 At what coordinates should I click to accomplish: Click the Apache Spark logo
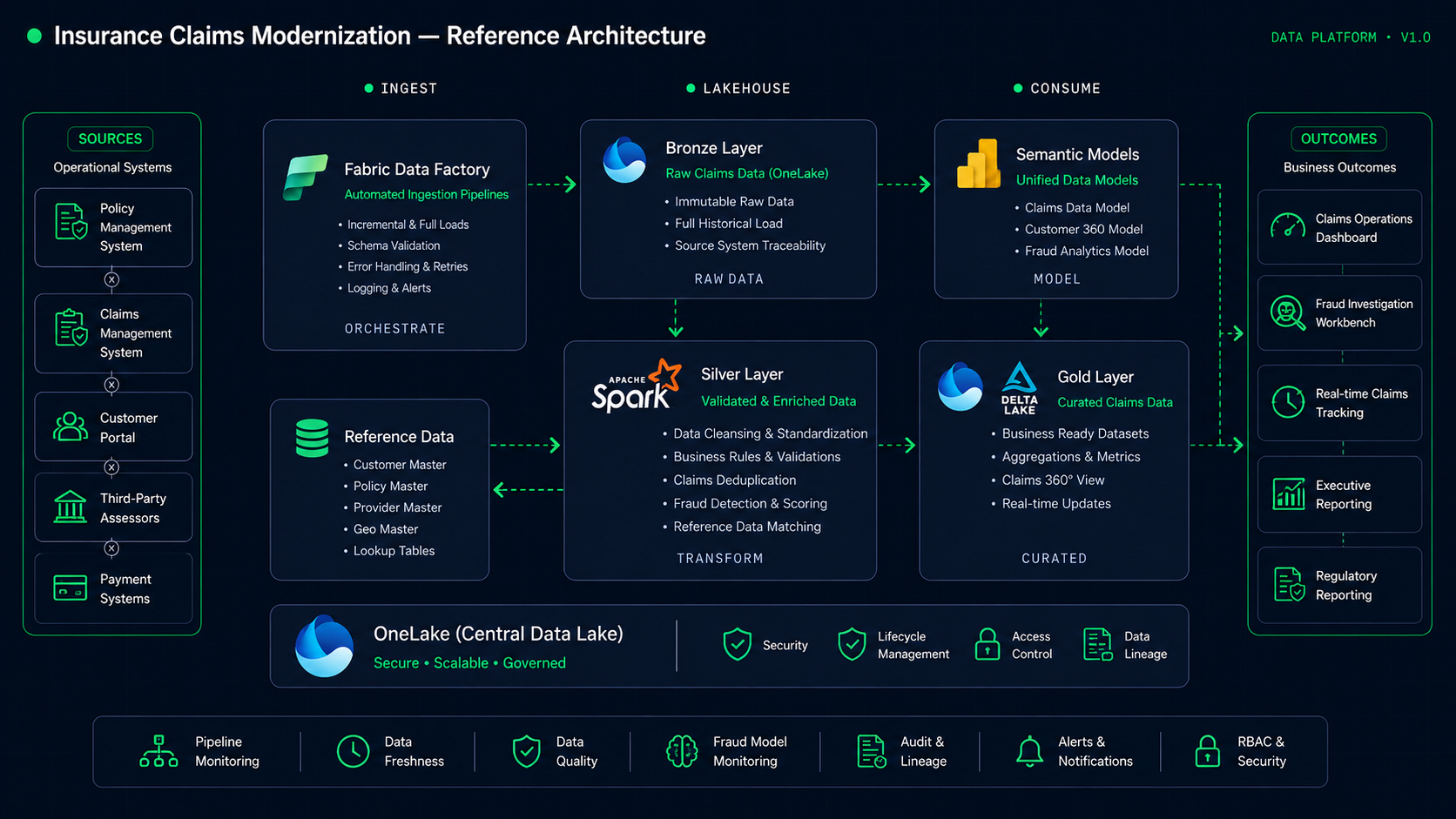[636, 386]
